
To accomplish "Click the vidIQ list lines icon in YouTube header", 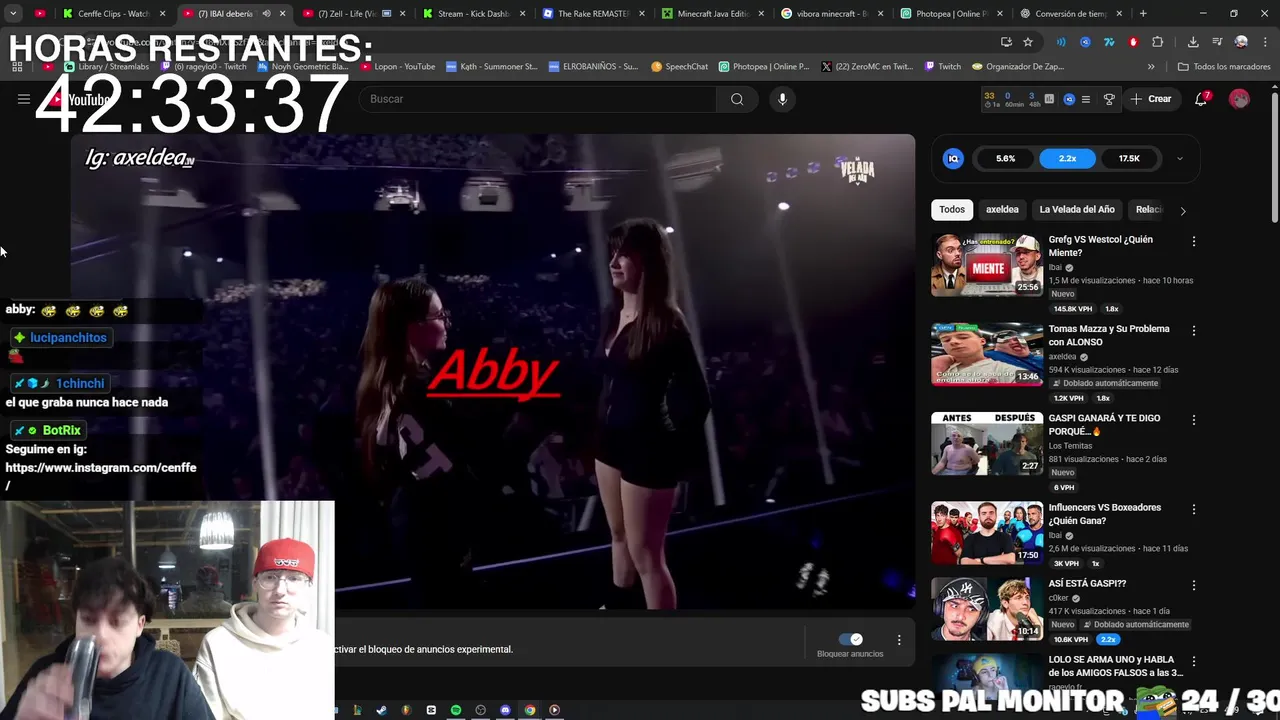I will pyautogui.click(x=1086, y=99).
